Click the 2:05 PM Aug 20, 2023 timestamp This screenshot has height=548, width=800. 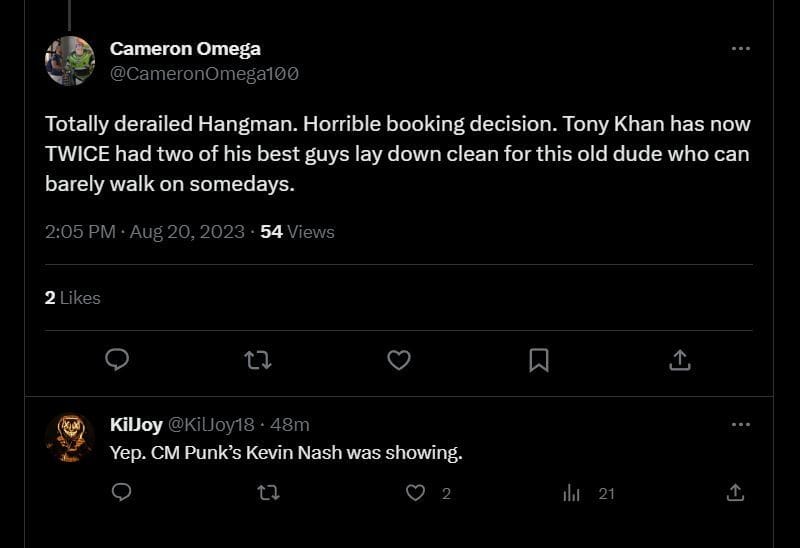tap(145, 231)
